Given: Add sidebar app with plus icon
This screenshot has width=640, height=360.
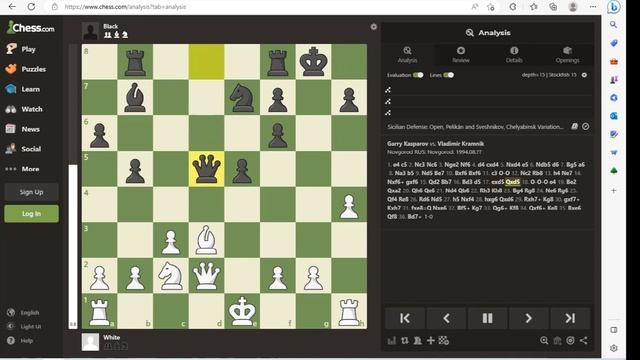Looking at the screenshot, I should (613, 191).
